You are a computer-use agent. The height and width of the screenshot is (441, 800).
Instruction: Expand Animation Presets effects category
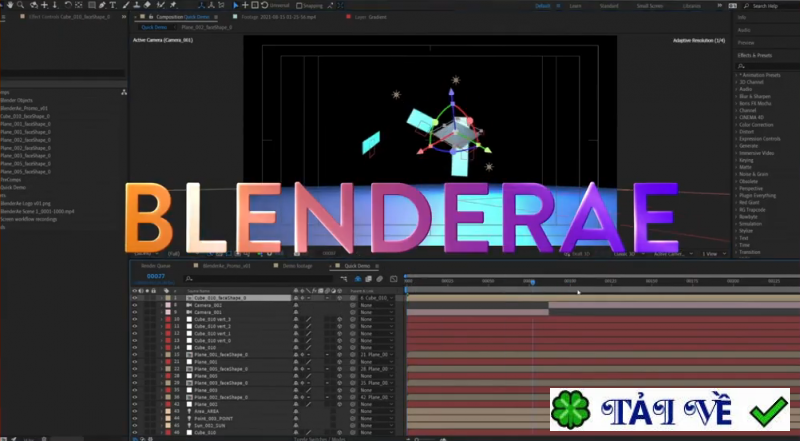click(736, 75)
